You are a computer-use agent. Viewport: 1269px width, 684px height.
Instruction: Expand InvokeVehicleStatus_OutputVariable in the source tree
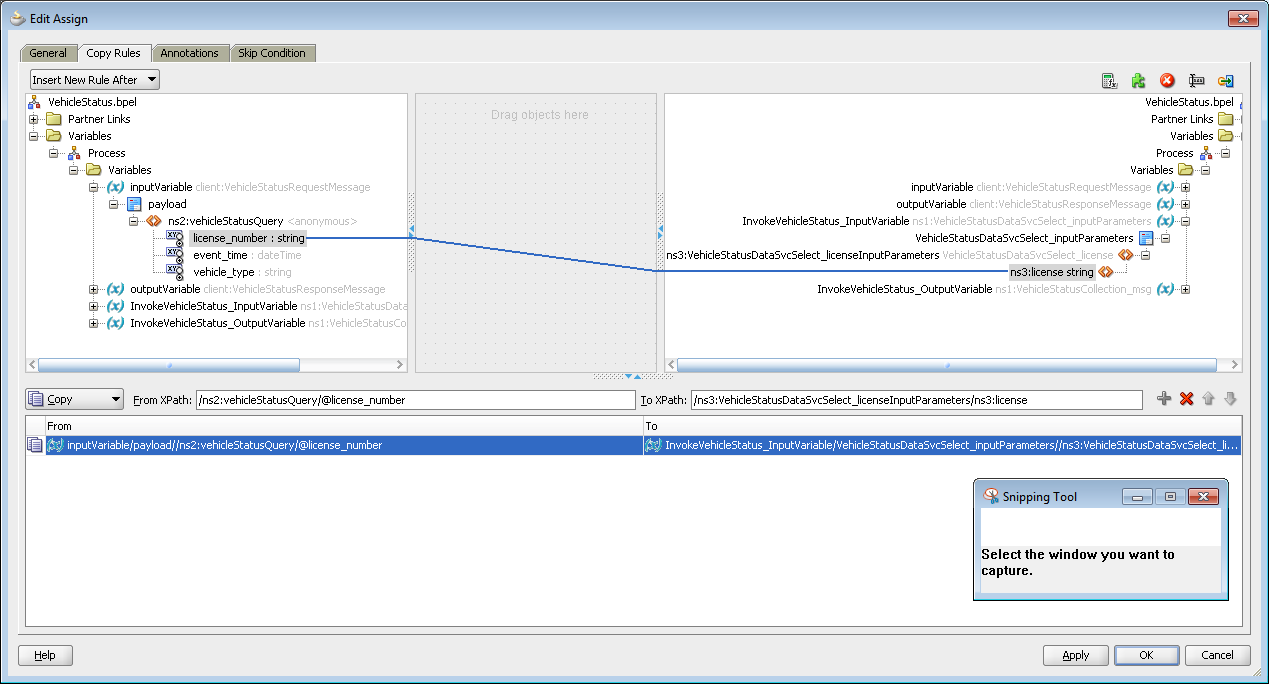[94, 323]
